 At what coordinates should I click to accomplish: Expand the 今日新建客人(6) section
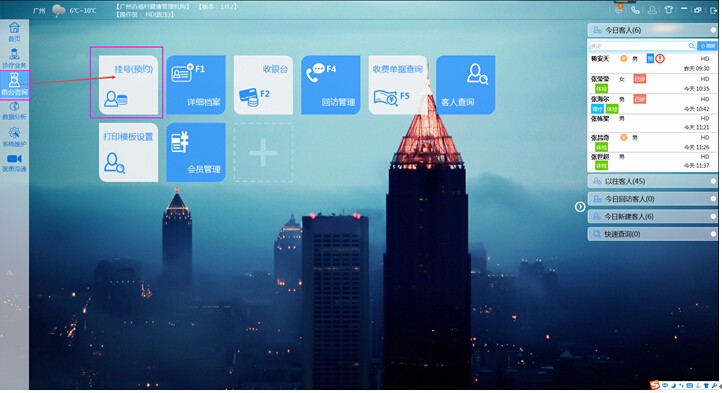652,216
